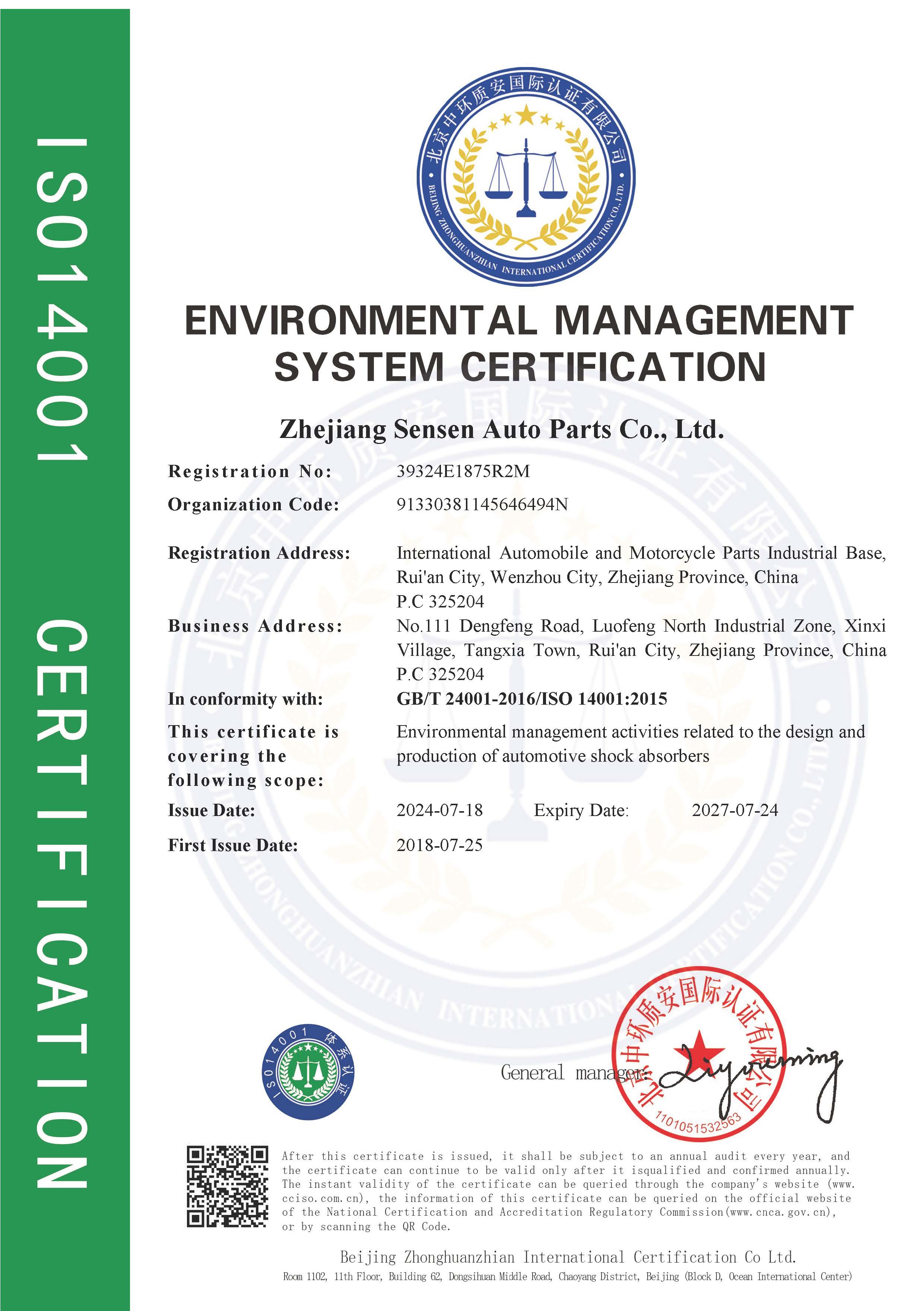Click the red official stamp seal
This screenshot has height=1311, width=924.
(698, 1054)
